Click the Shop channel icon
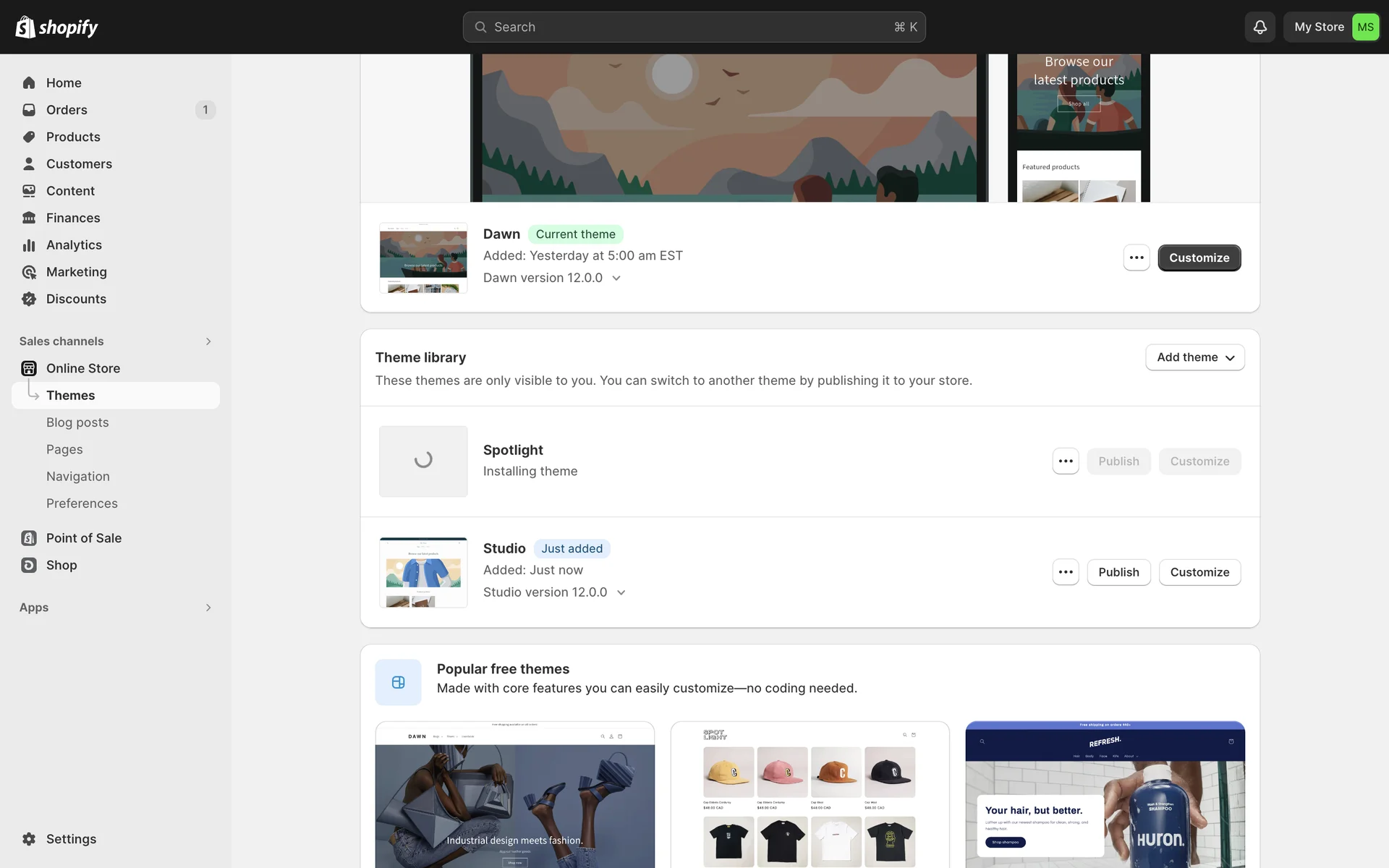 pos(29,565)
